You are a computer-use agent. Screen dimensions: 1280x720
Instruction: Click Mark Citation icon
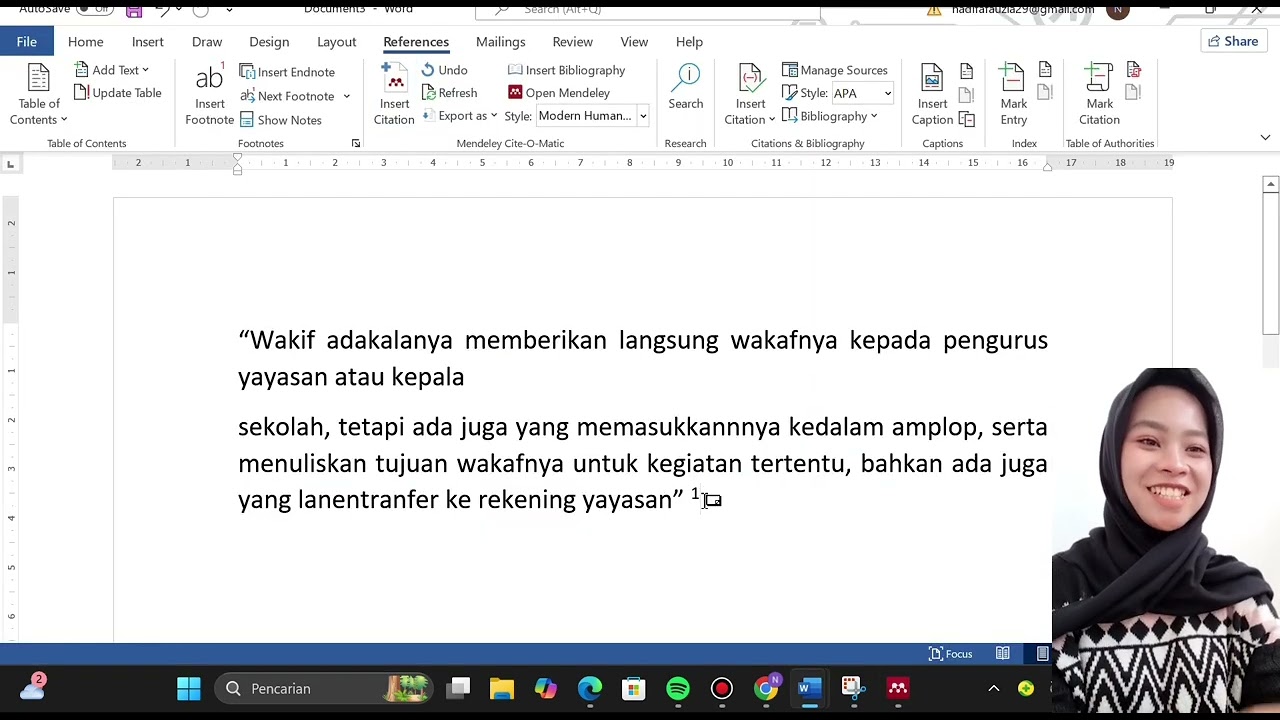point(1099,96)
